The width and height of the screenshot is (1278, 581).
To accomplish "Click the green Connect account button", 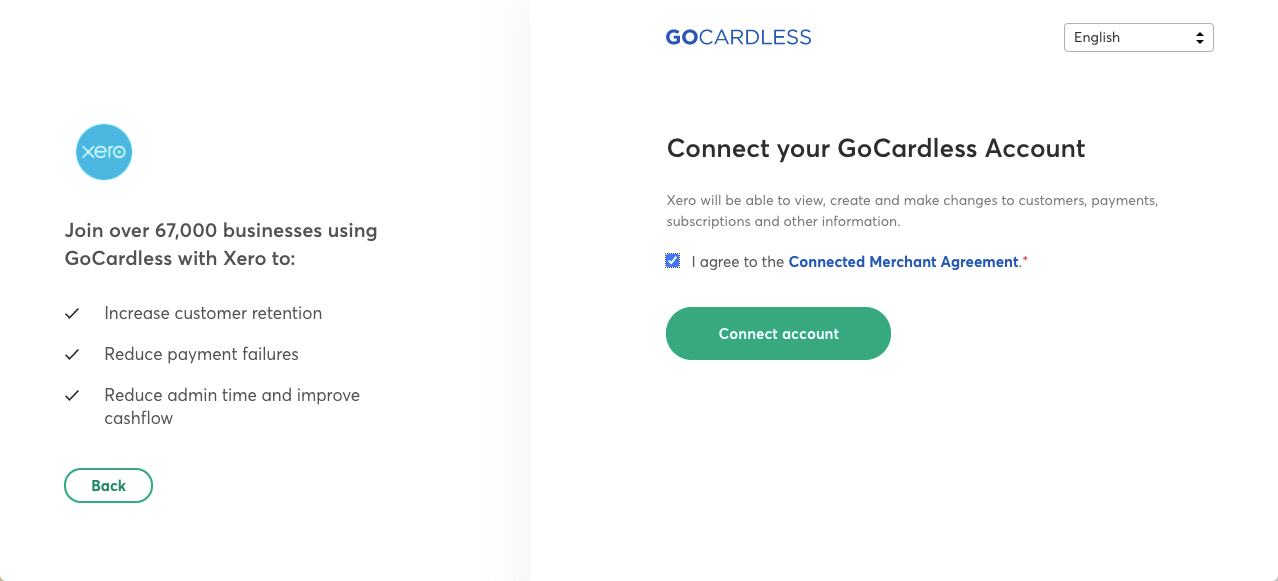I will coord(778,333).
